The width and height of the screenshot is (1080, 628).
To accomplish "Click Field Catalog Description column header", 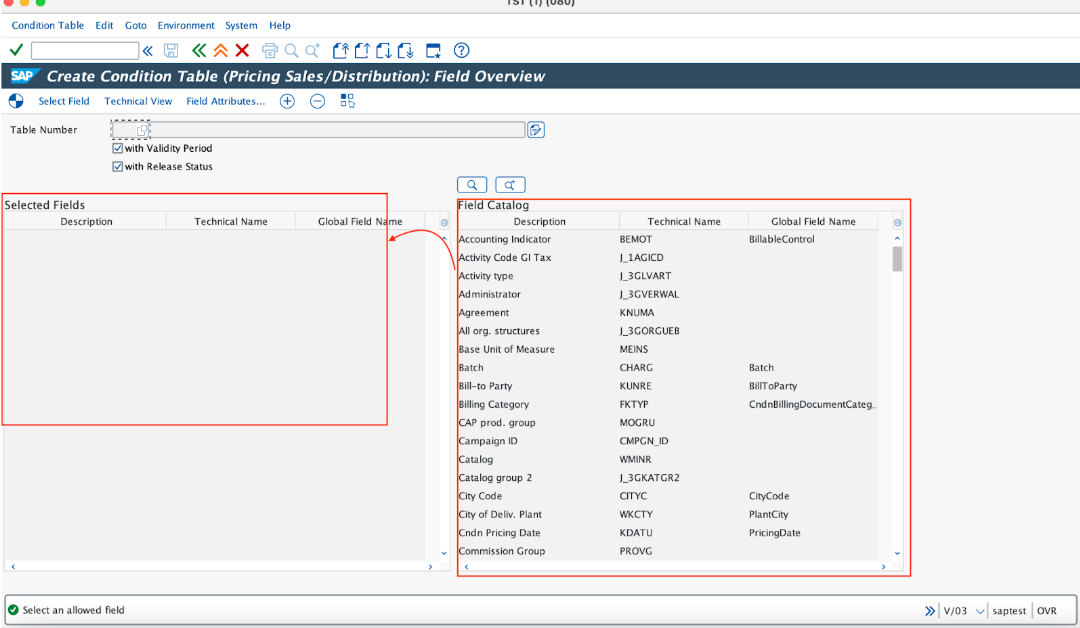I will 539,222.
